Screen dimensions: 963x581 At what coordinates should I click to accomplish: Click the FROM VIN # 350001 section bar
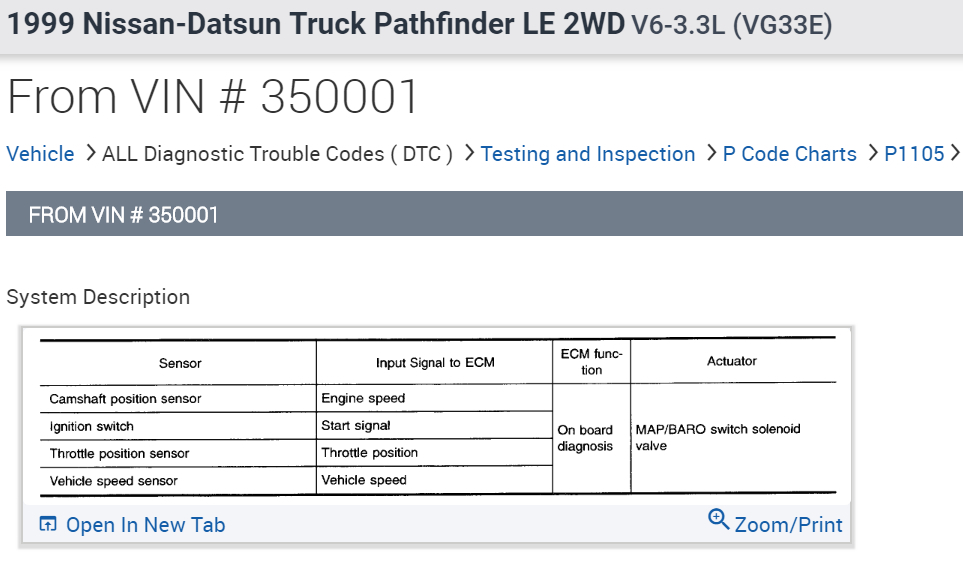pyautogui.click(x=484, y=214)
